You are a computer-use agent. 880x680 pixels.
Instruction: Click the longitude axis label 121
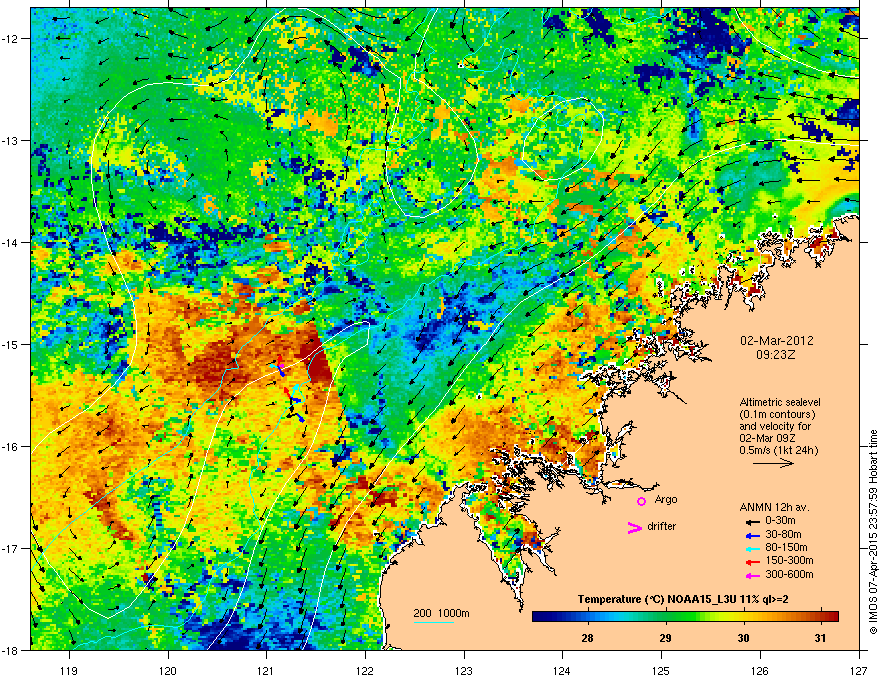point(266,671)
